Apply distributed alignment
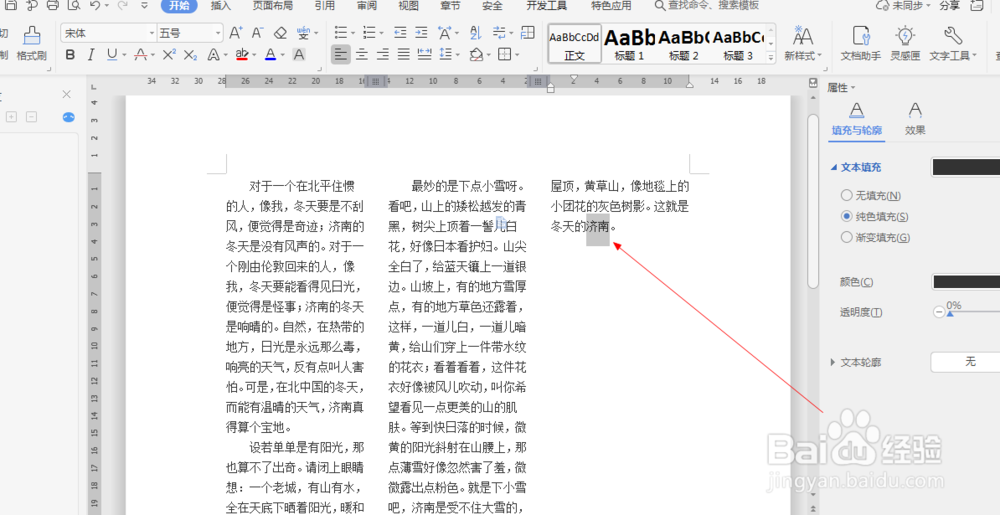 [423, 55]
